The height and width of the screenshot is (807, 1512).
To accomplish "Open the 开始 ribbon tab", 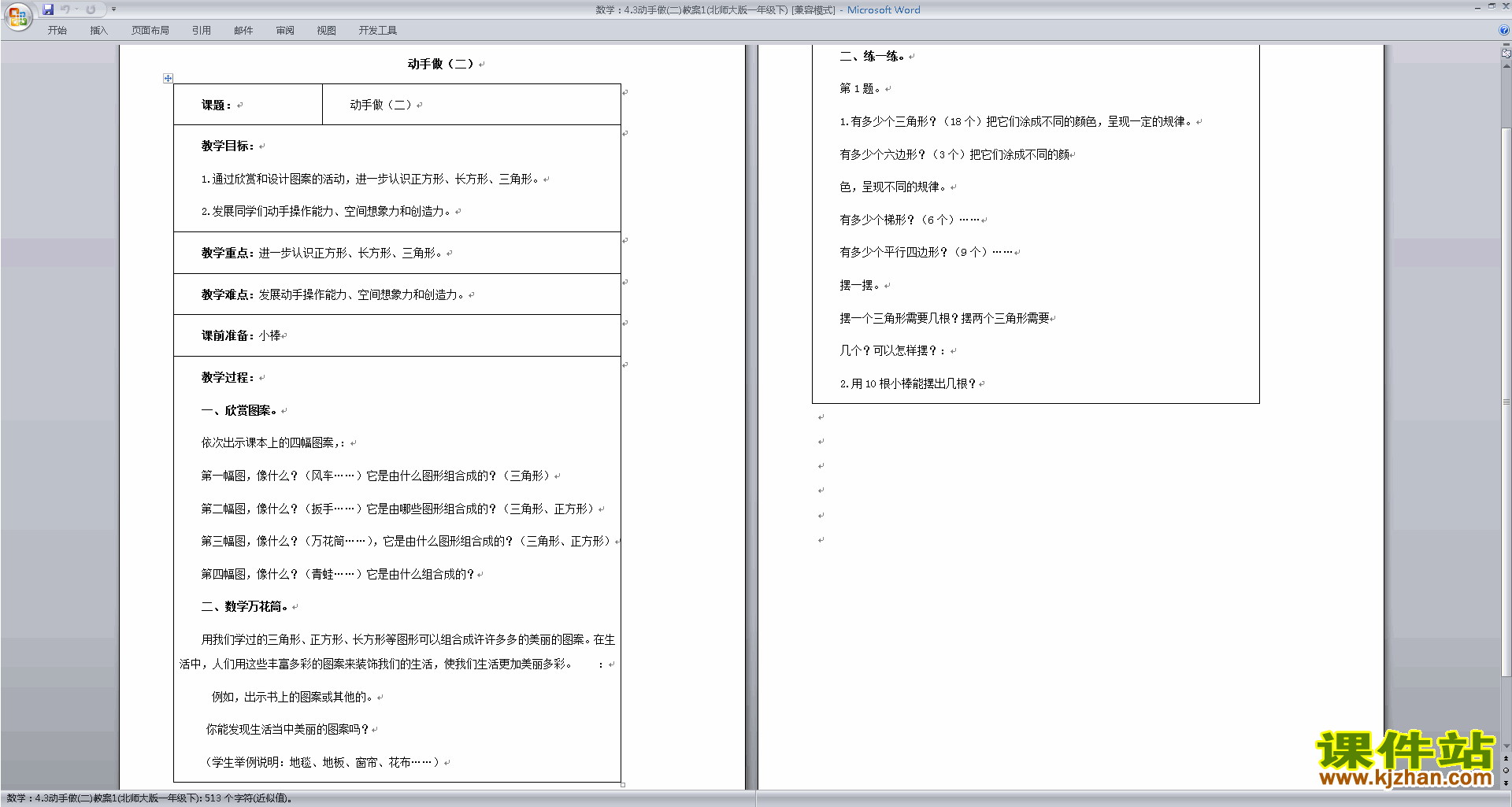I will (57, 31).
